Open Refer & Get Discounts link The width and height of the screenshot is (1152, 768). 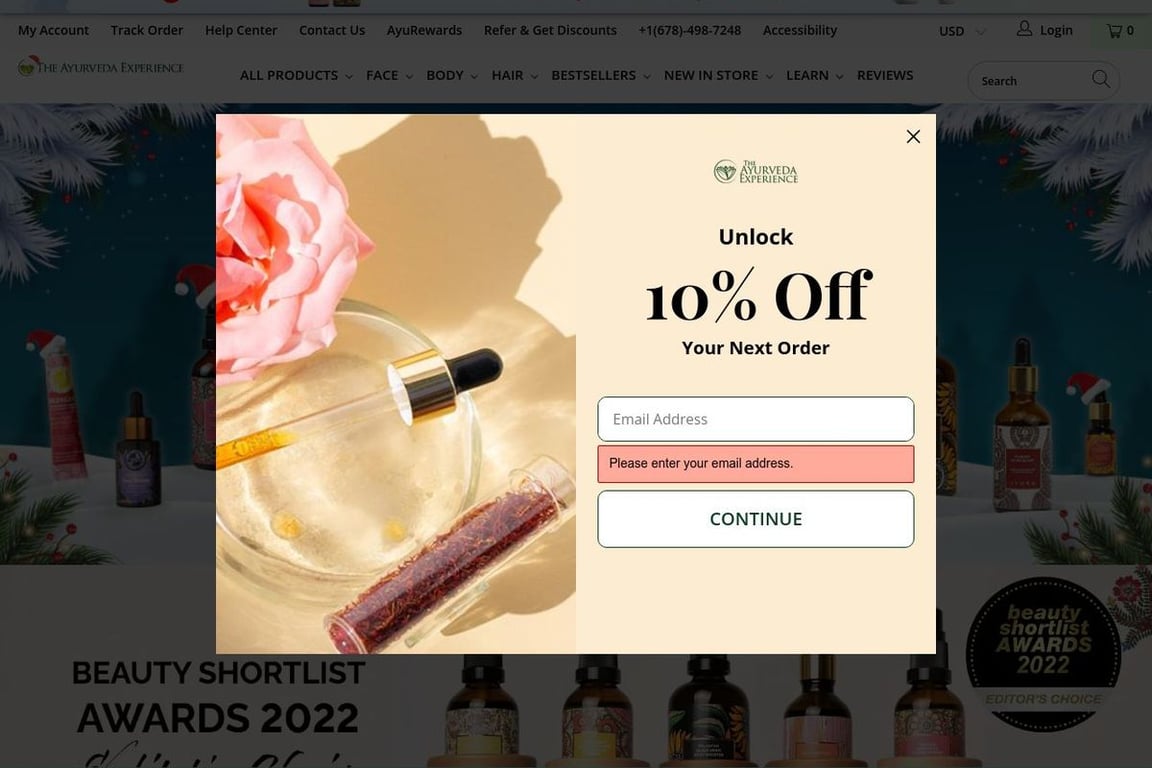550,30
